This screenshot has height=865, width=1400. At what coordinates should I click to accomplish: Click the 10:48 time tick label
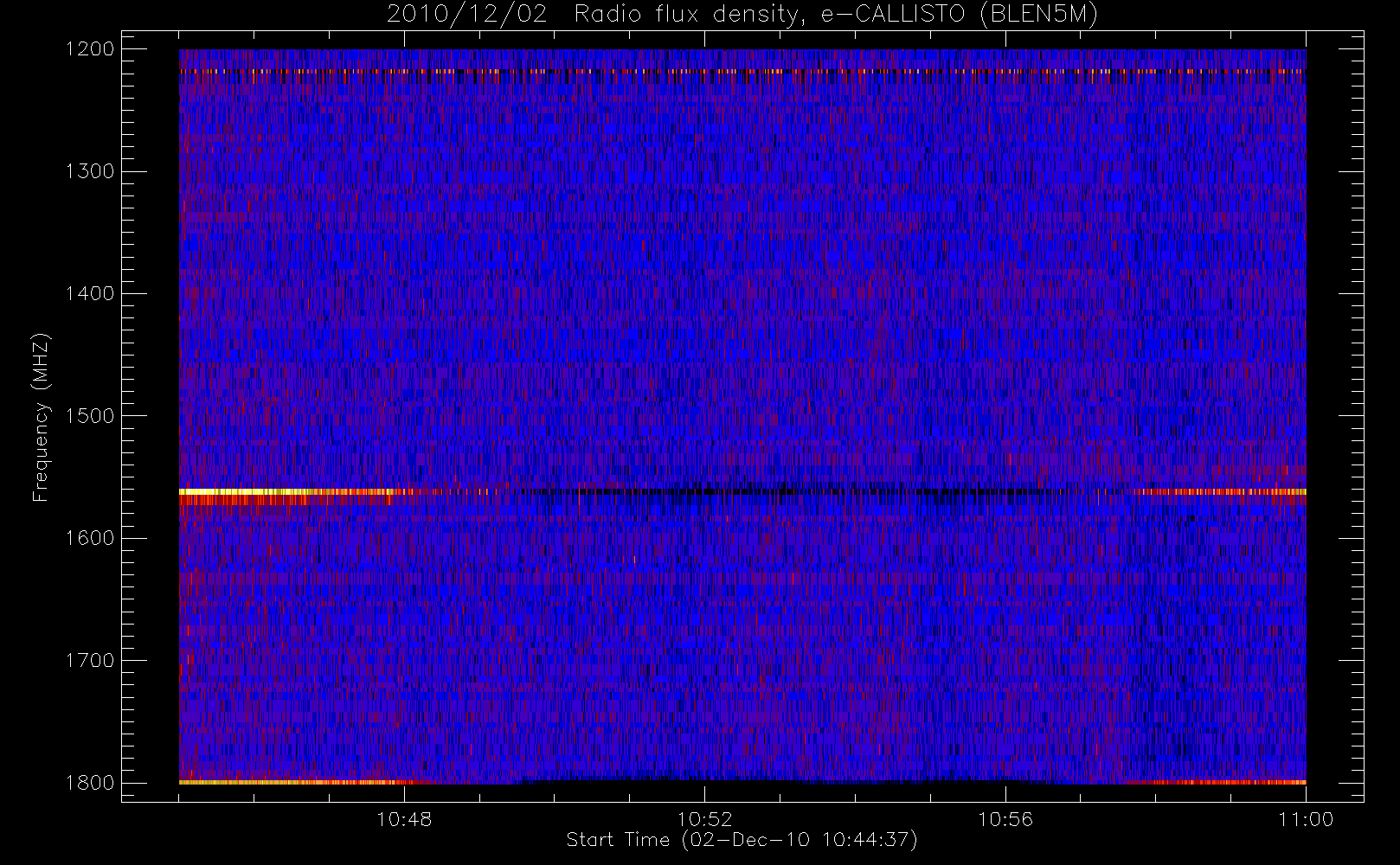click(x=404, y=819)
